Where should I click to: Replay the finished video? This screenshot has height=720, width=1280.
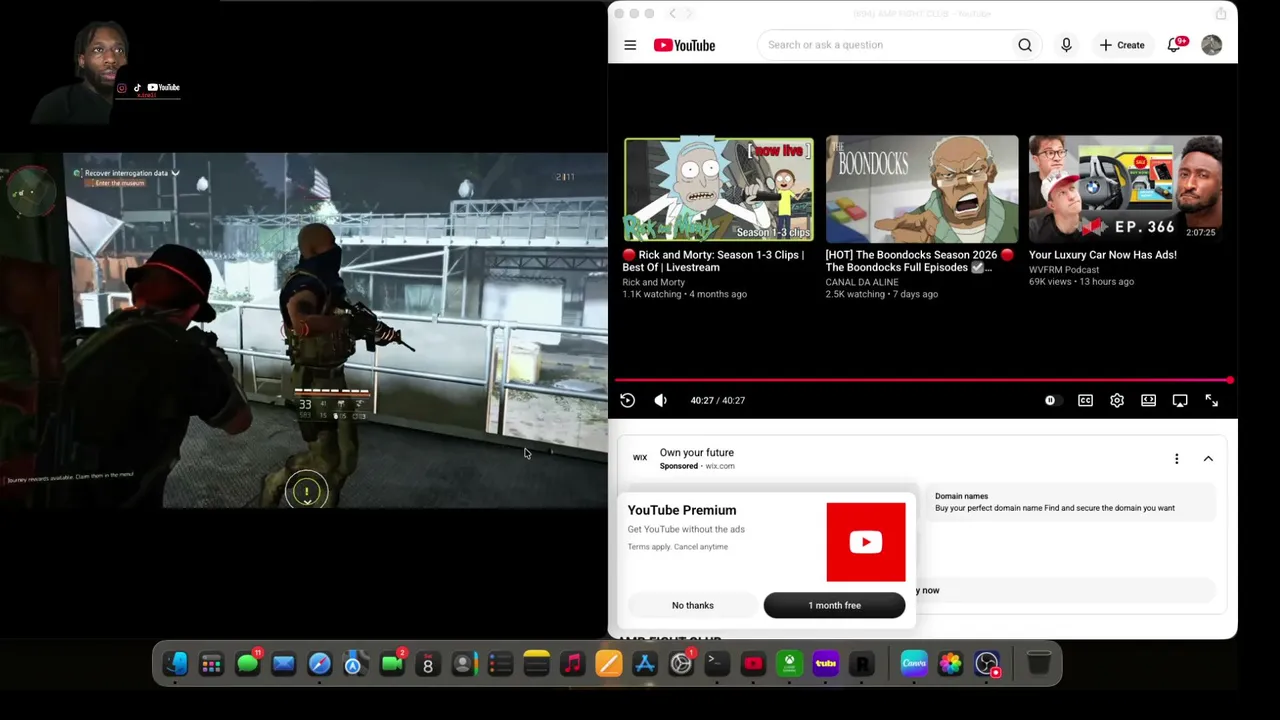point(627,400)
